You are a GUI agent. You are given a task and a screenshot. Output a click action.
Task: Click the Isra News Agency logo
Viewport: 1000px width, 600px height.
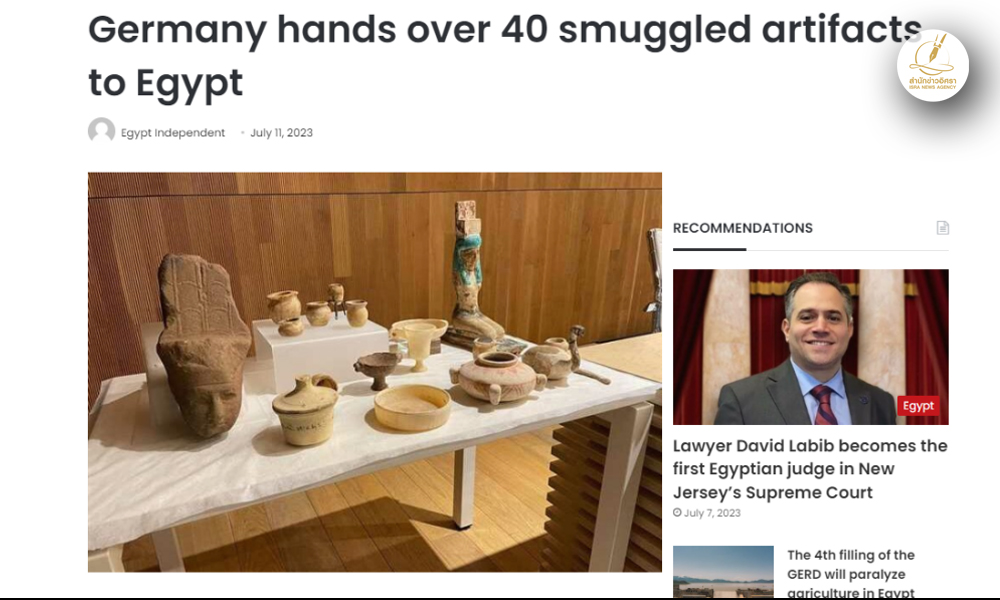tap(932, 66)
